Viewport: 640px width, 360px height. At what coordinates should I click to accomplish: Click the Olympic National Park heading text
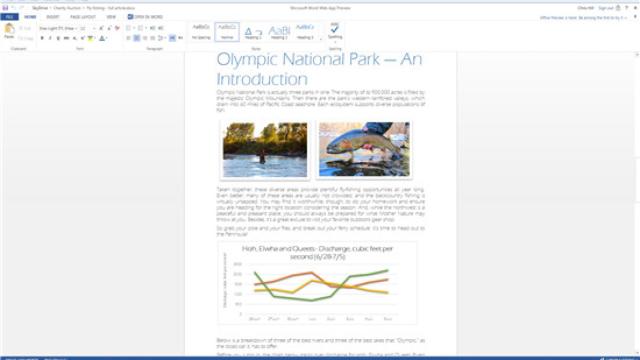[x=319, y=69]
